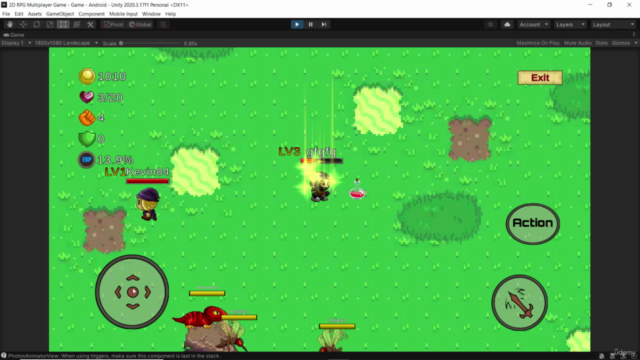Click the "1010" gold count
Screen dimensions: 640x360
(x=111, y=76)
